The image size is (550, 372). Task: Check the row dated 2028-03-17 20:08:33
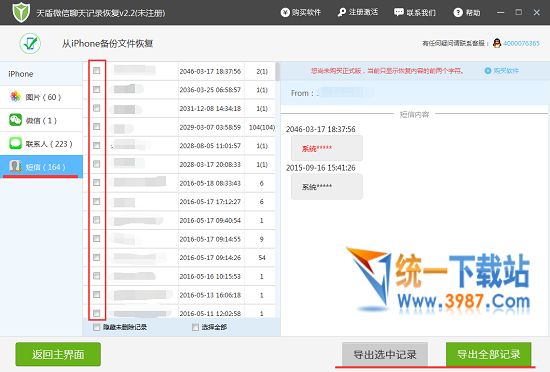tap(96, 164)
